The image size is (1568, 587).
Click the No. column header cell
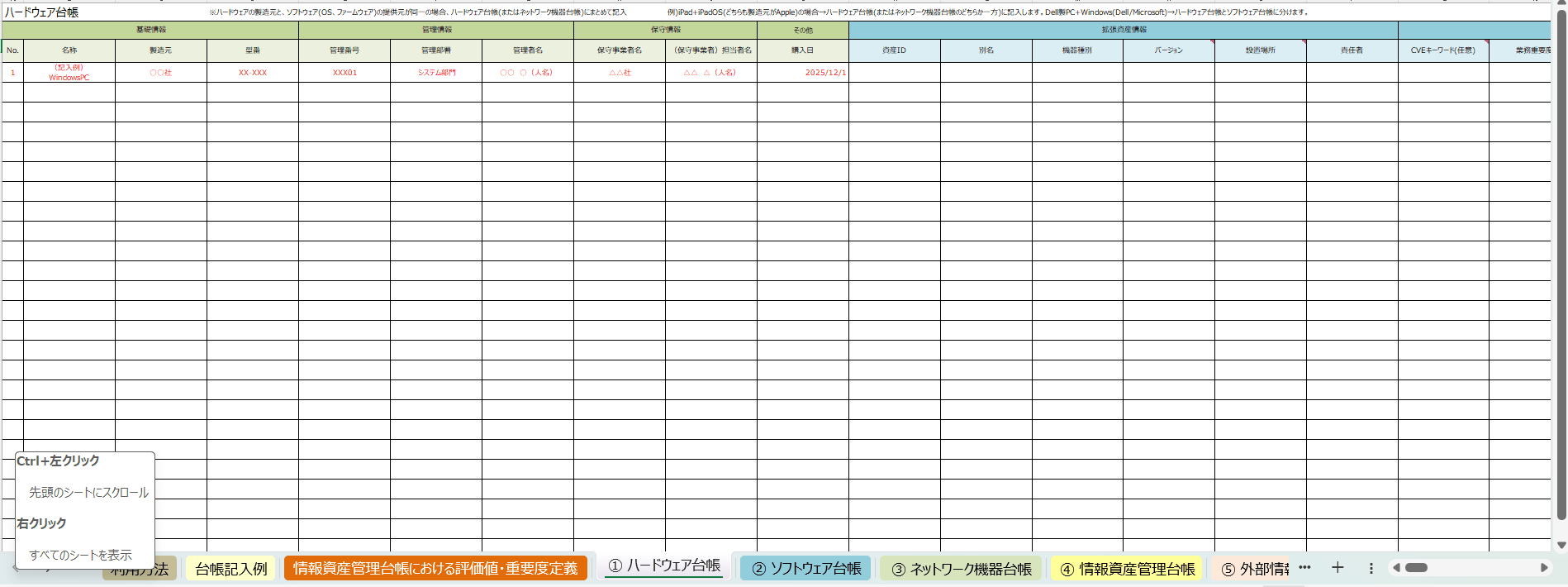[12, 50]
